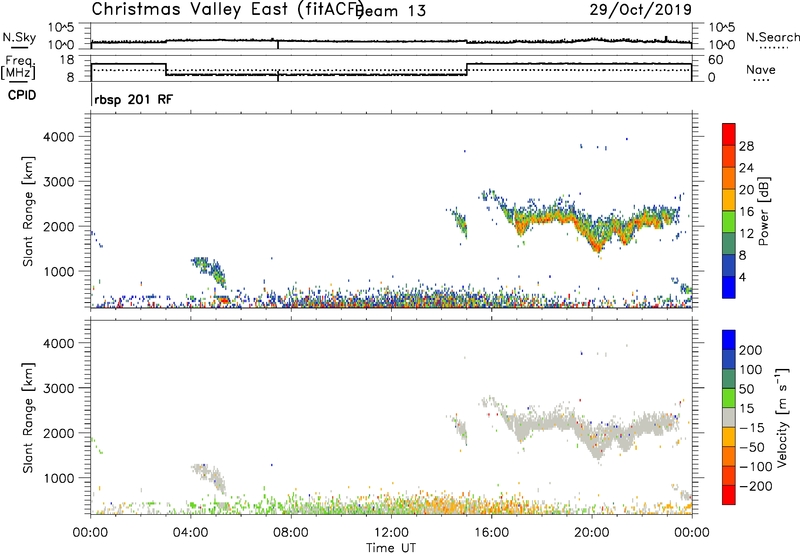Screen dimensions: 800x554
Task: Click the -15 tick on the velocity scale
Action: [x=752, y=427]
